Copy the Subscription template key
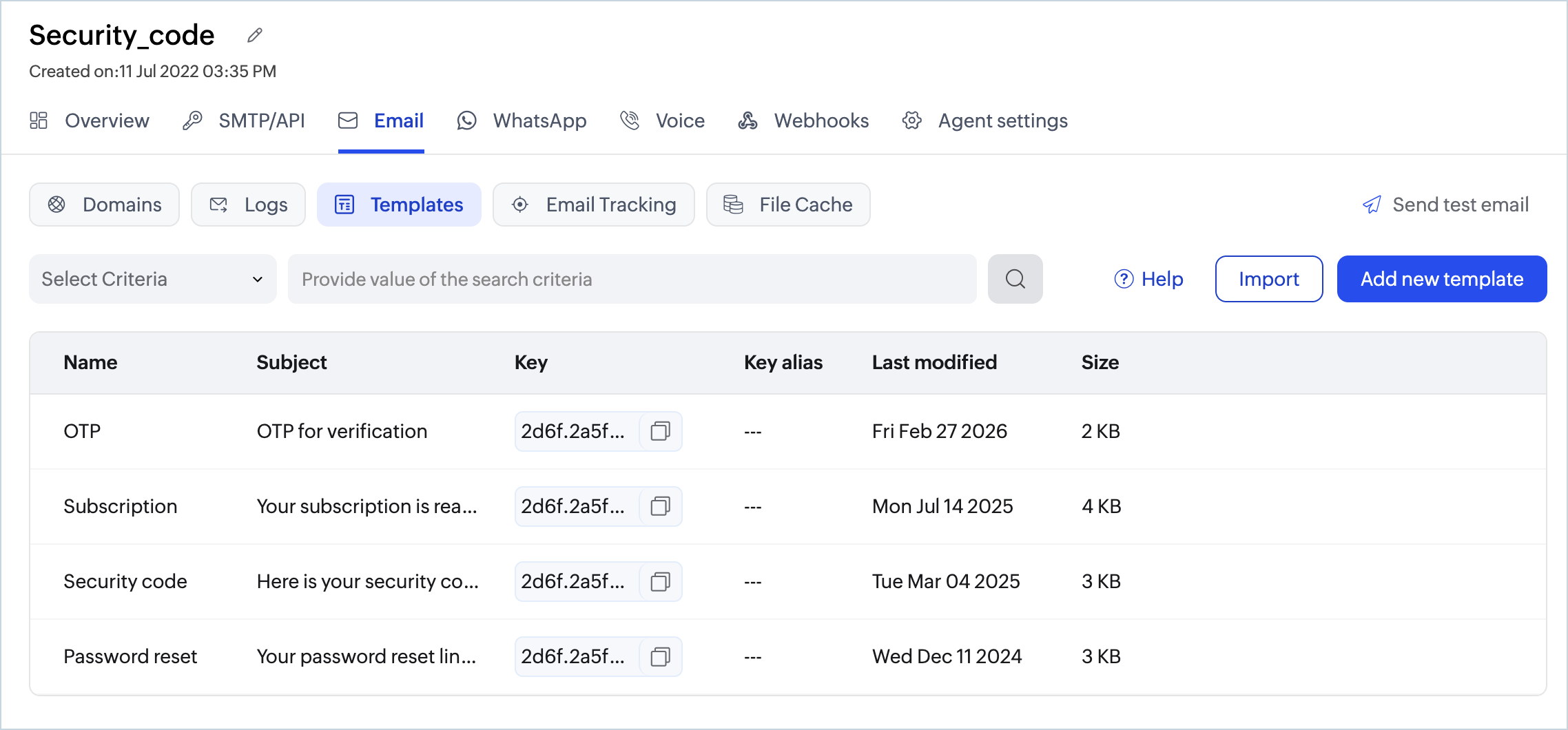Image resolution: width=1568 pixels, height=730 pixels. click(x=661, y=506)
